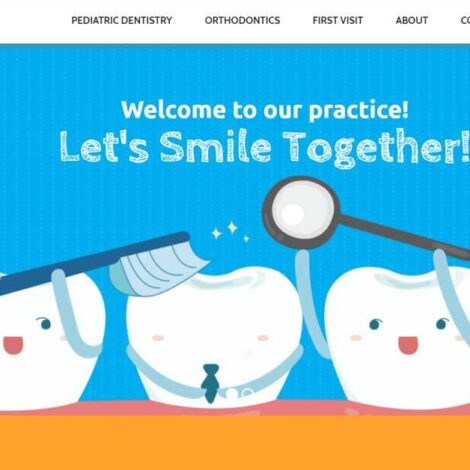Click the Welcome to our practice heading
This screenshot has height=470, width=470.
tap(265, 110)
